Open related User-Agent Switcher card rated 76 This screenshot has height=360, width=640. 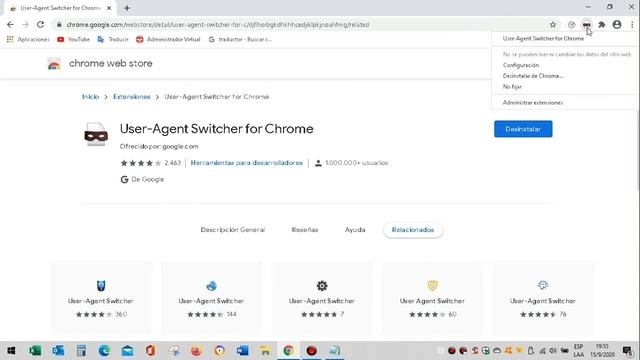point(542,298)
